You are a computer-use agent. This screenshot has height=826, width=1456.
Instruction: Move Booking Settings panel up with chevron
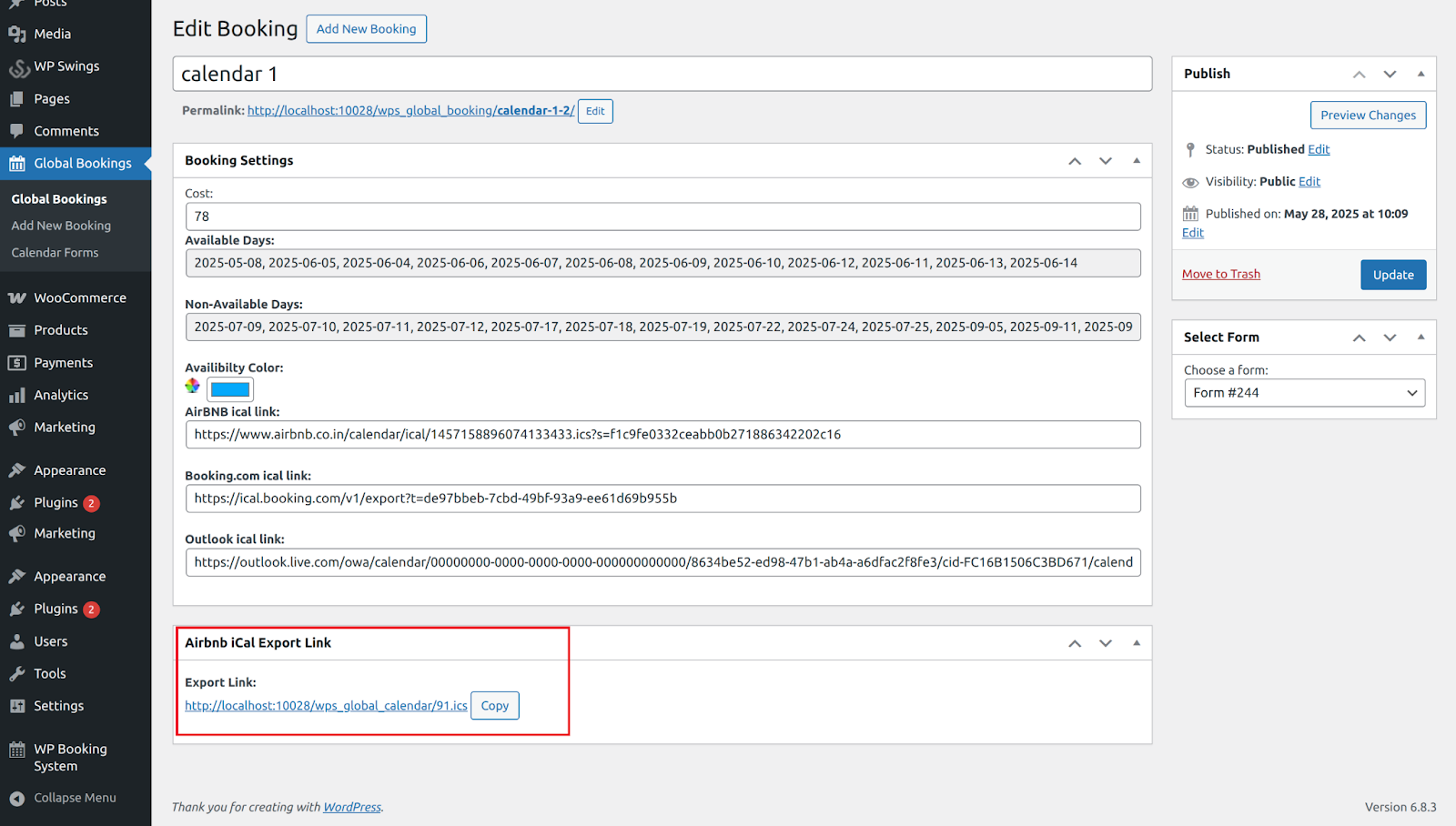(x=1075, y=161)
